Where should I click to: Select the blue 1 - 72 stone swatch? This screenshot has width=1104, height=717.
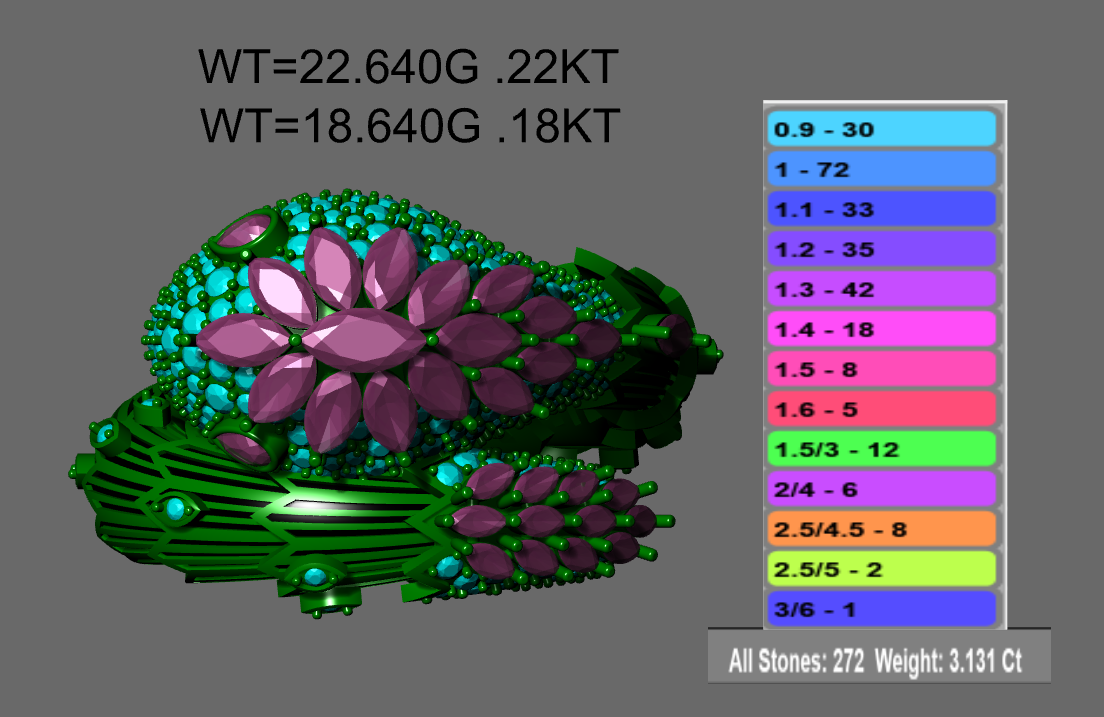(x=882, y=169)
